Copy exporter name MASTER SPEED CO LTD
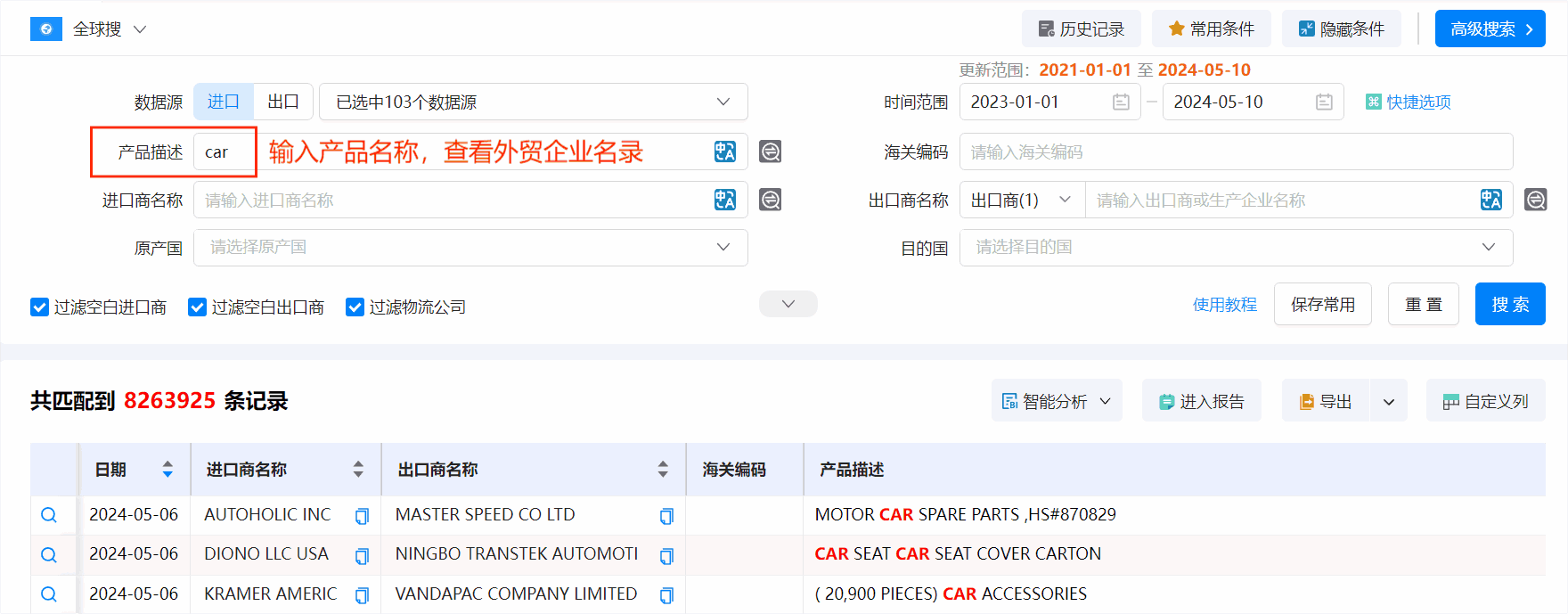This screenshot has height=614, width=1568. click(666, 516)
